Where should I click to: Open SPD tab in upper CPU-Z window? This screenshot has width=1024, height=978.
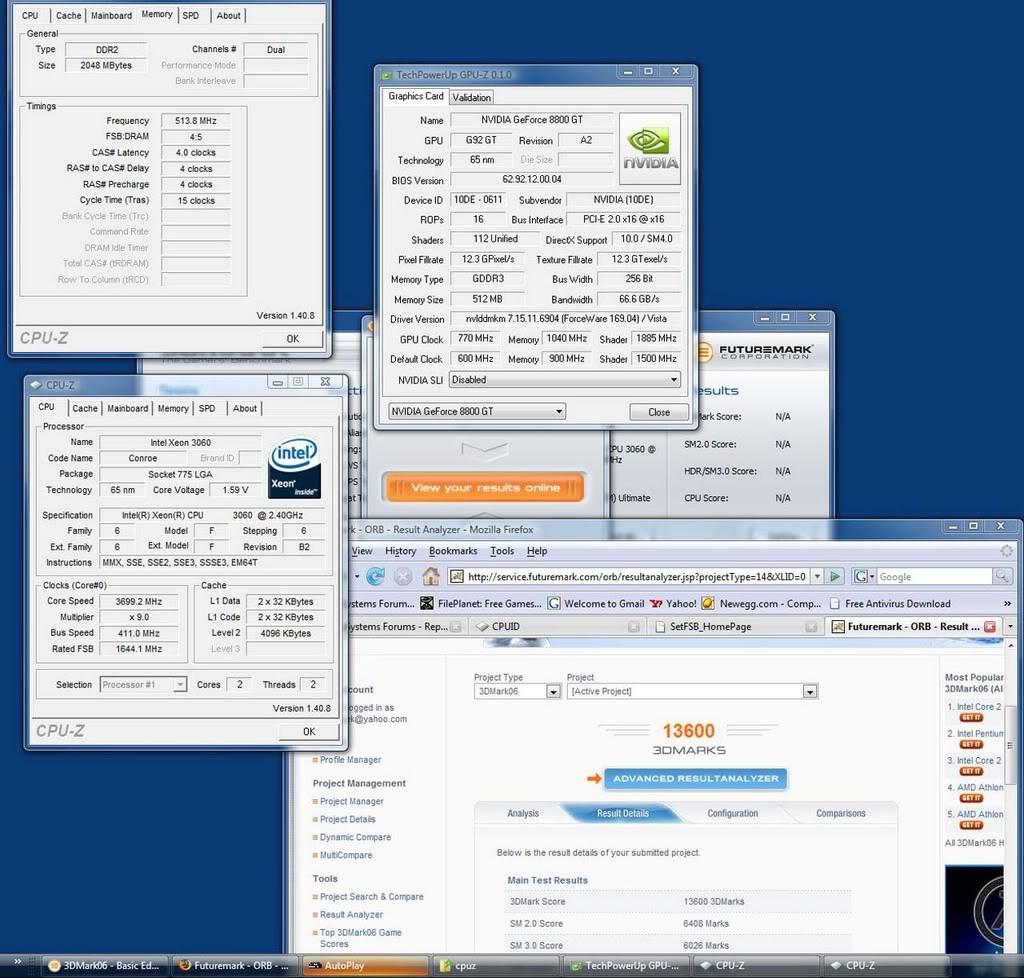click(x=191, y=15)
